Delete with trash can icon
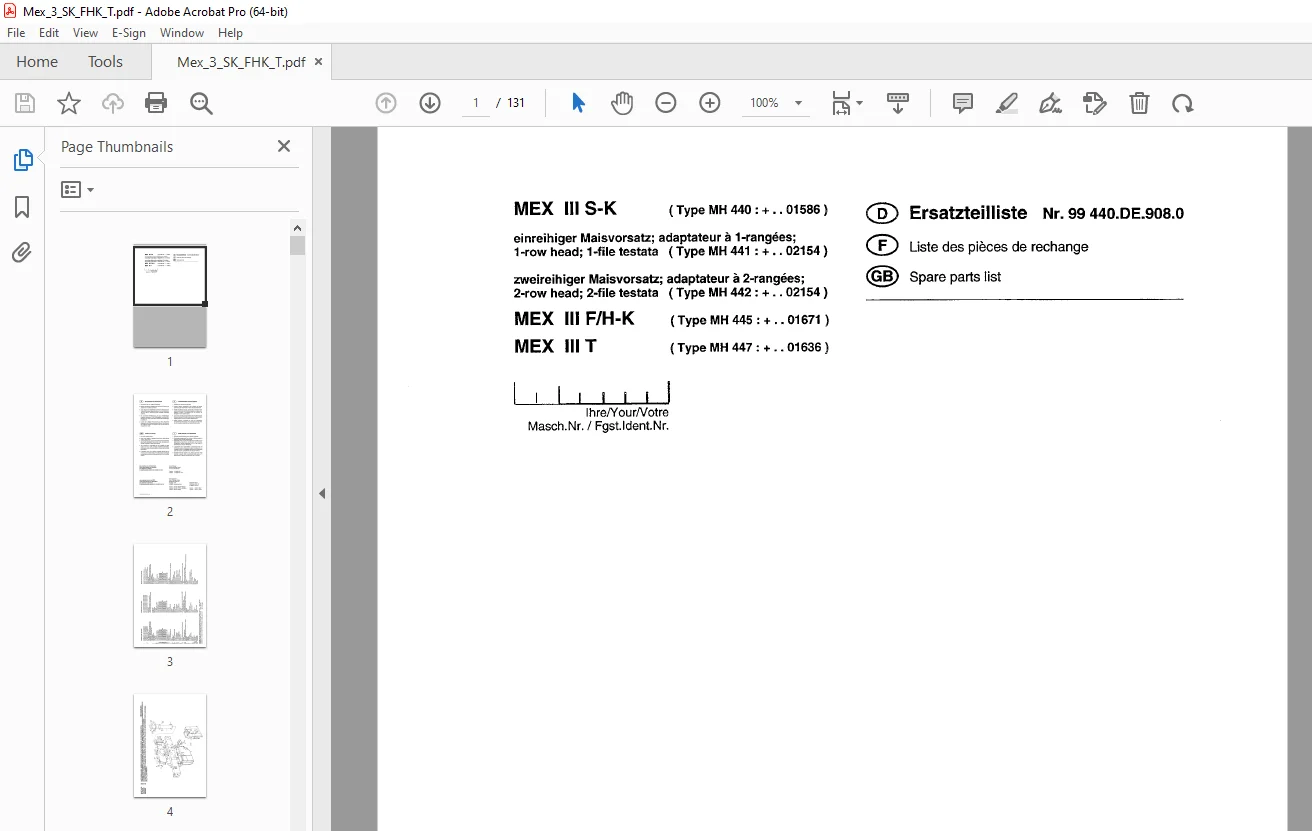Screen dimensions: 1312x831 pos(1139,103)
